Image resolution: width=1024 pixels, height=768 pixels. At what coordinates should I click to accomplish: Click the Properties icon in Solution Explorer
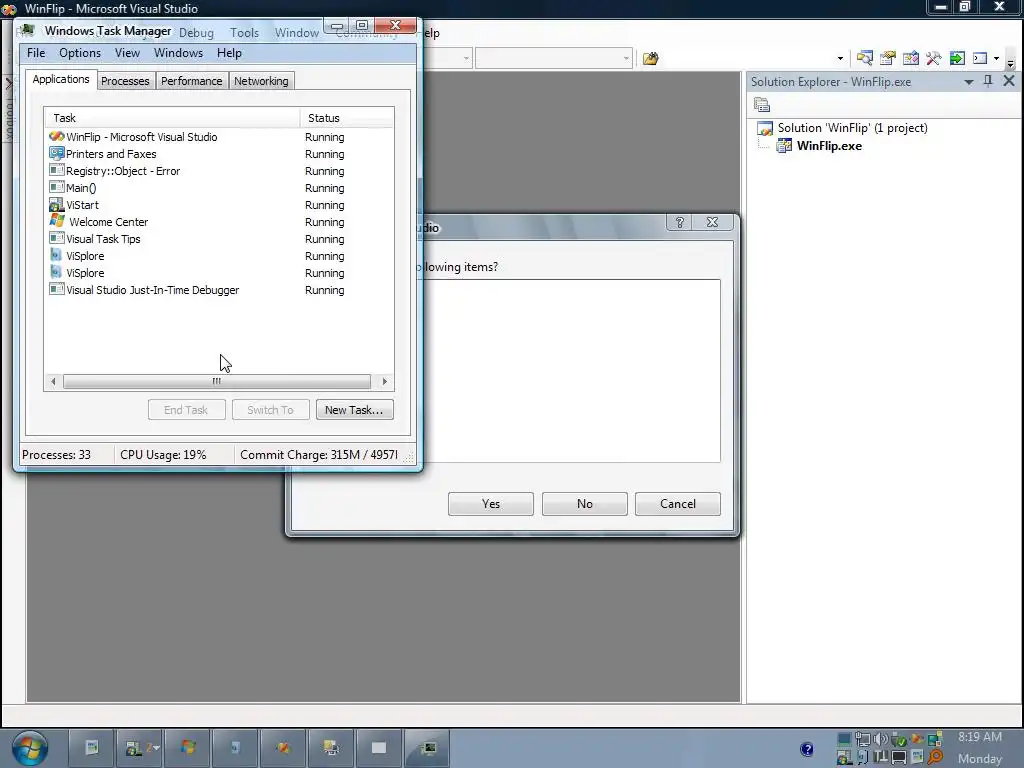(761, 104)
